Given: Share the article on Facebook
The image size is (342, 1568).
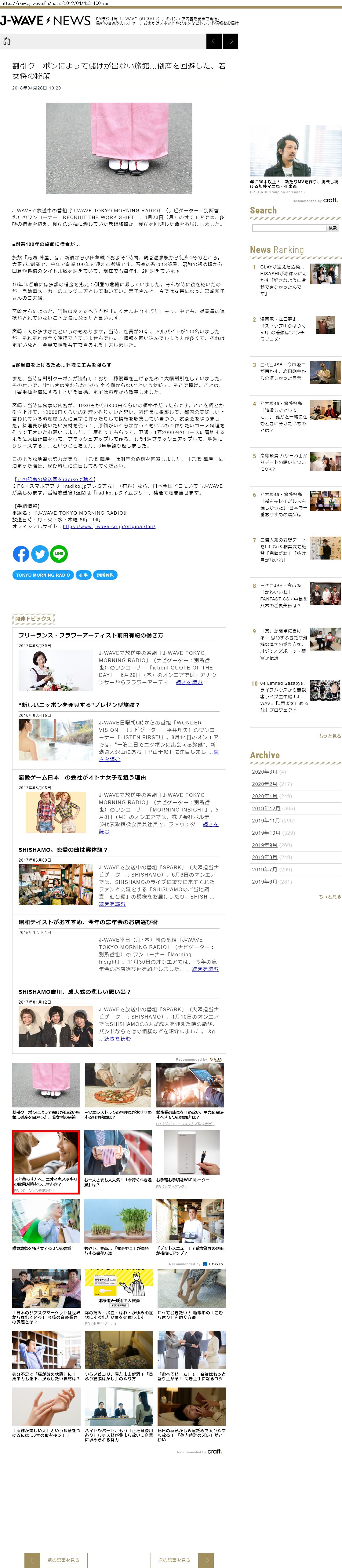Looking at the screenshot, I should pos(21,553).
